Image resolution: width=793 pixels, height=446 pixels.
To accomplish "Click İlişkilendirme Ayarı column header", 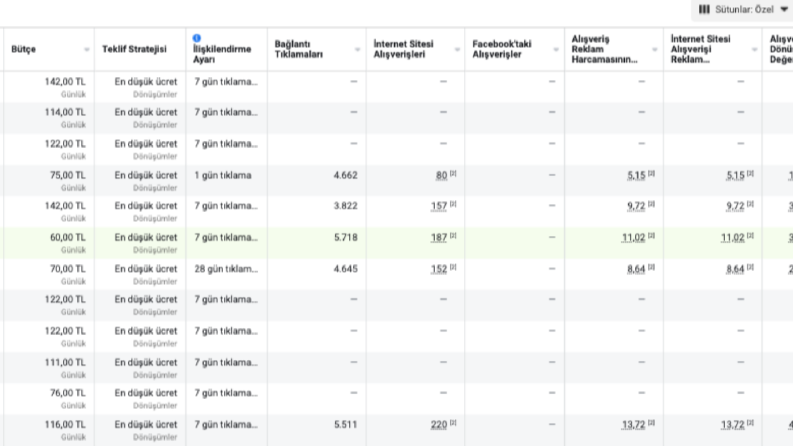I will pos(222,54).
